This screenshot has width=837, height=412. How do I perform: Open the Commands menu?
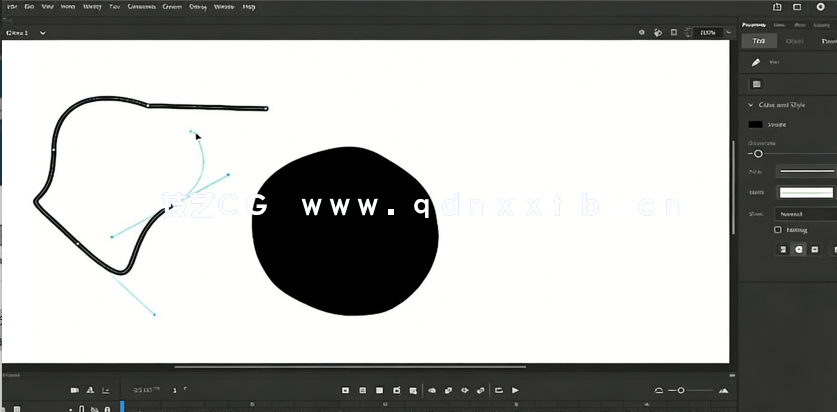pos(141,7)
